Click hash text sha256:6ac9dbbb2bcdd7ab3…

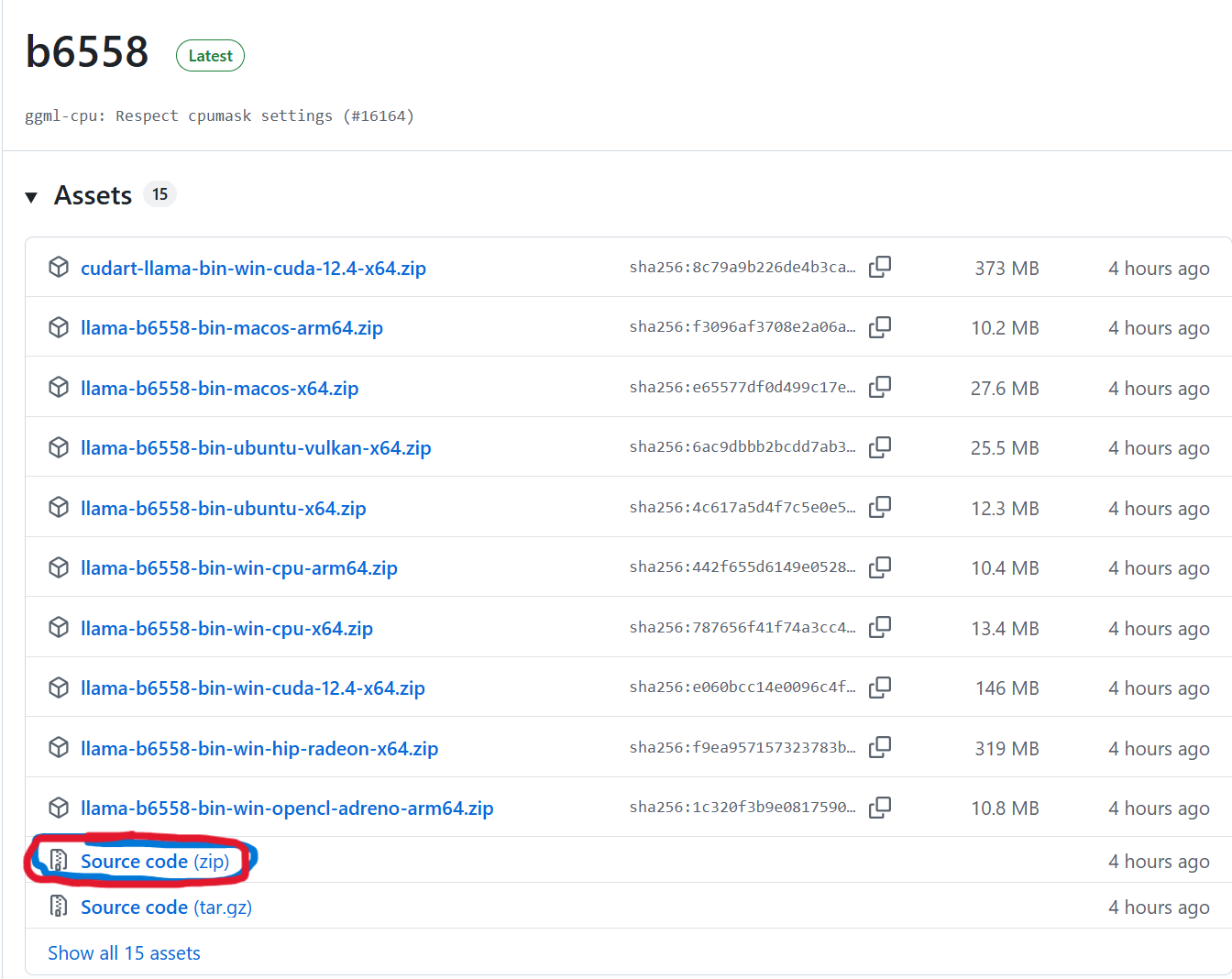742,447
